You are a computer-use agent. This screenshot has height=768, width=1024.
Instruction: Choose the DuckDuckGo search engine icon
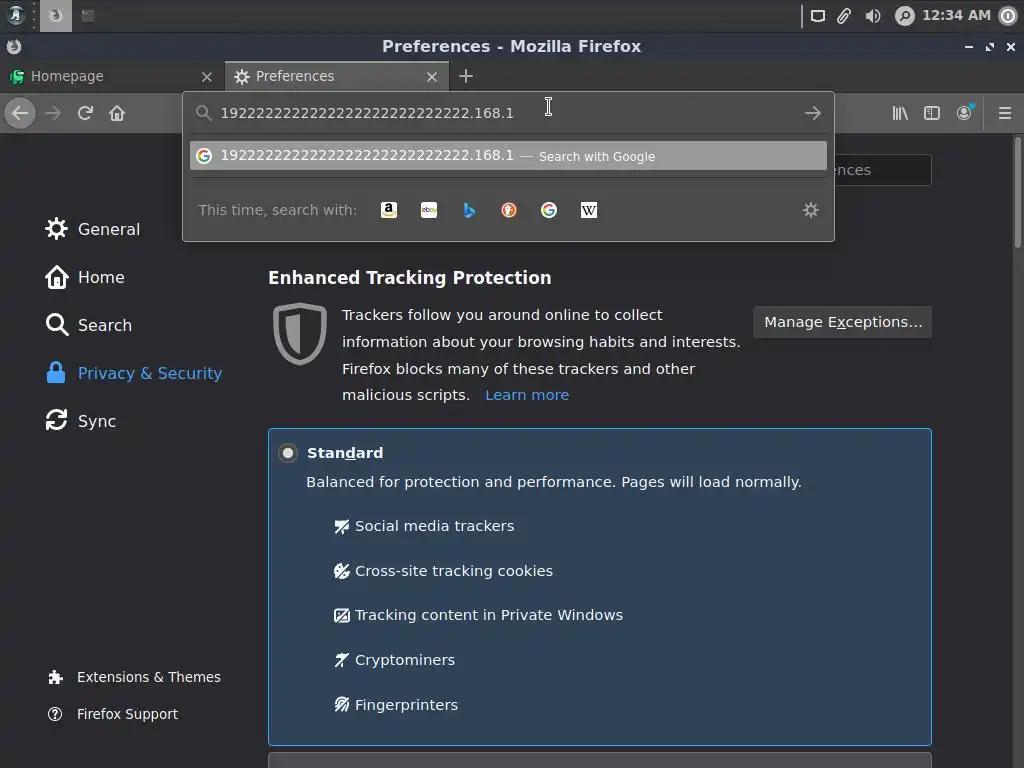point(509,210)
